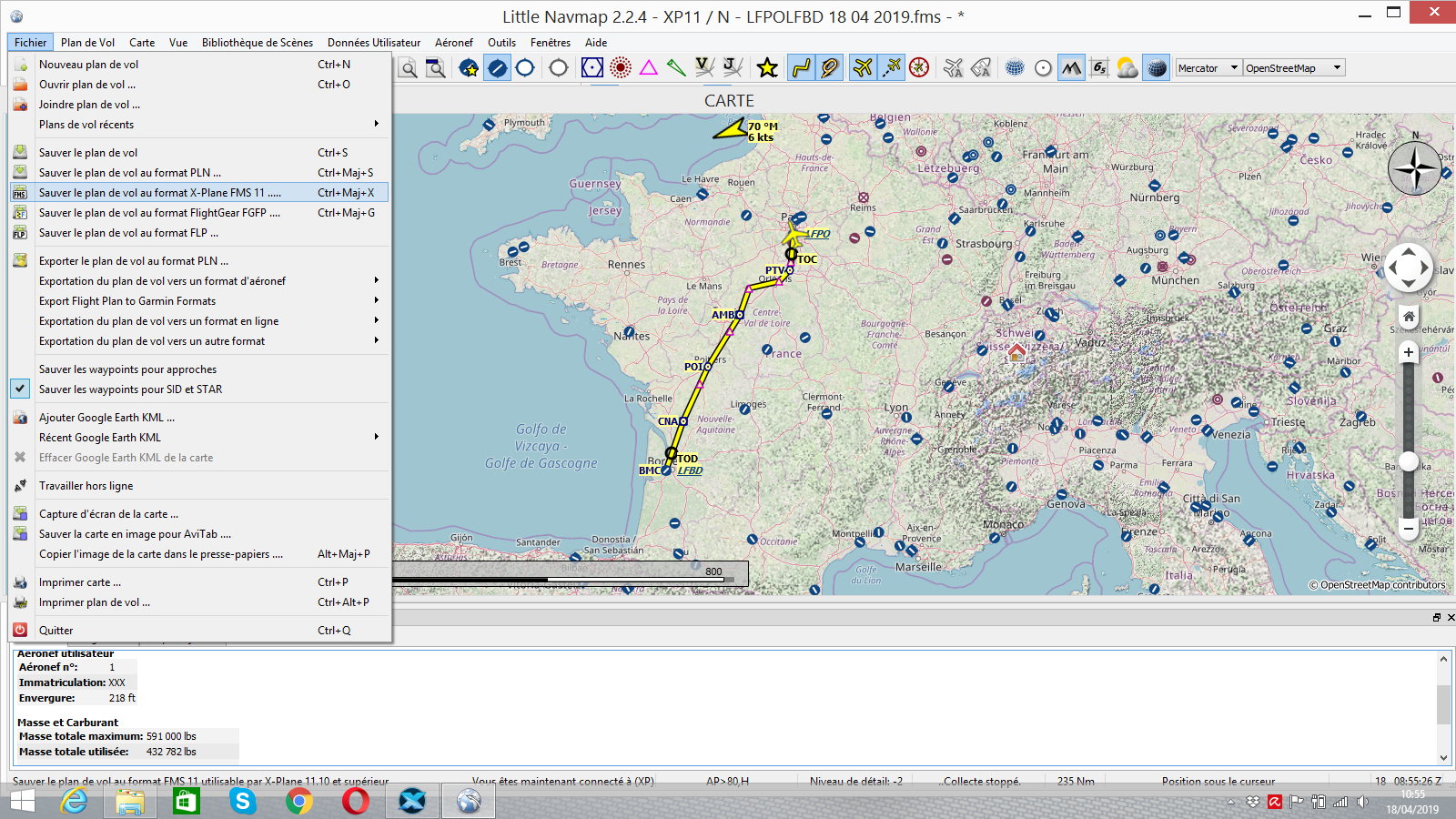Open the Plan de Vol menu
This screenshot has width=1456, height=819.
click(87, 43)
